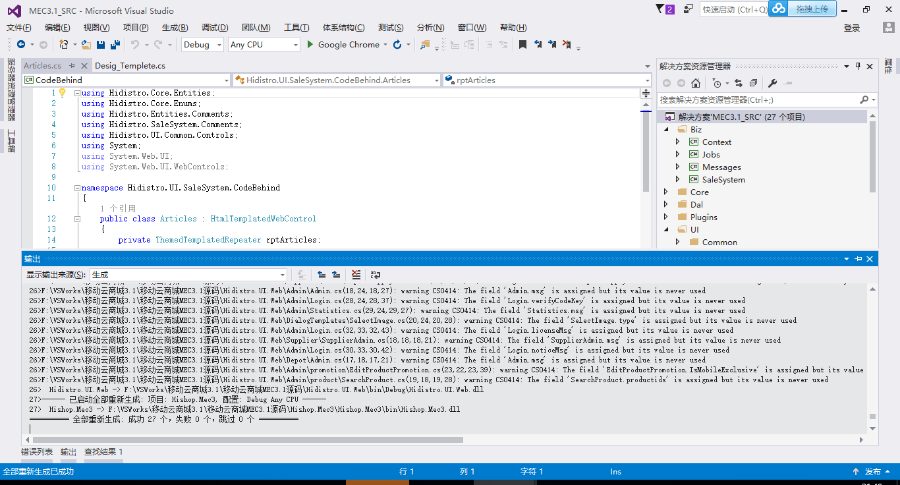This screenshot has width=900, height=485.
Task: Toggle bookmark with the bookmark icon
Action: [522, 44]
